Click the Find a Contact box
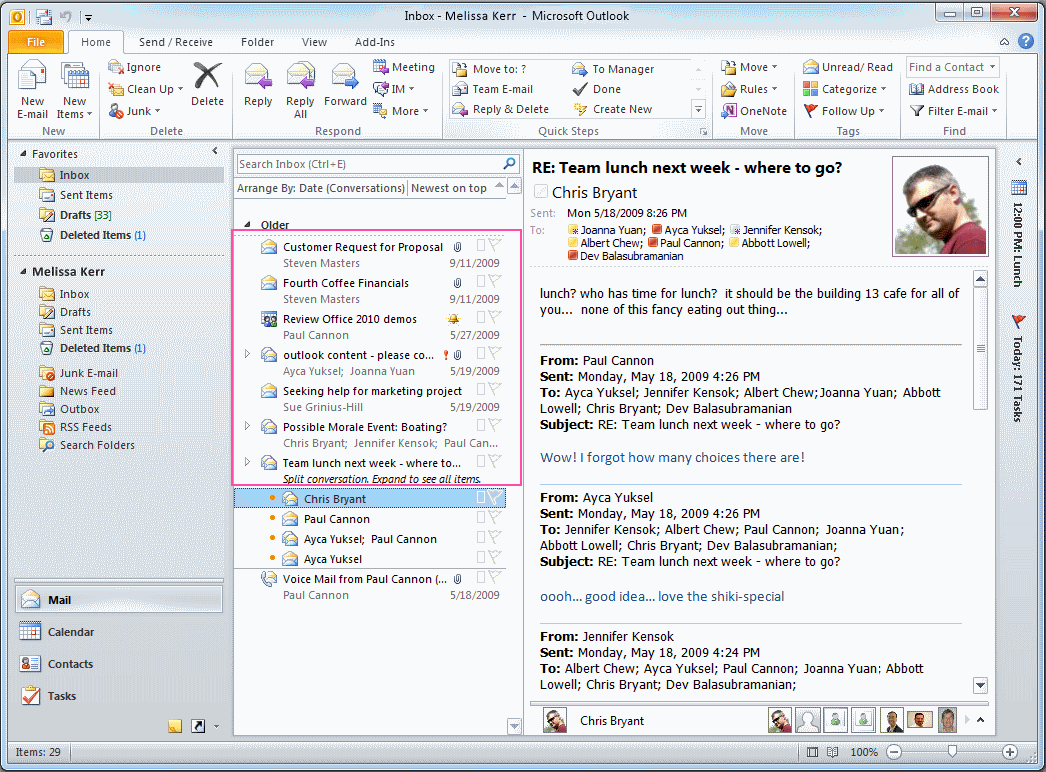Viewport: 1046px width, 772px height. coord(952,67)
